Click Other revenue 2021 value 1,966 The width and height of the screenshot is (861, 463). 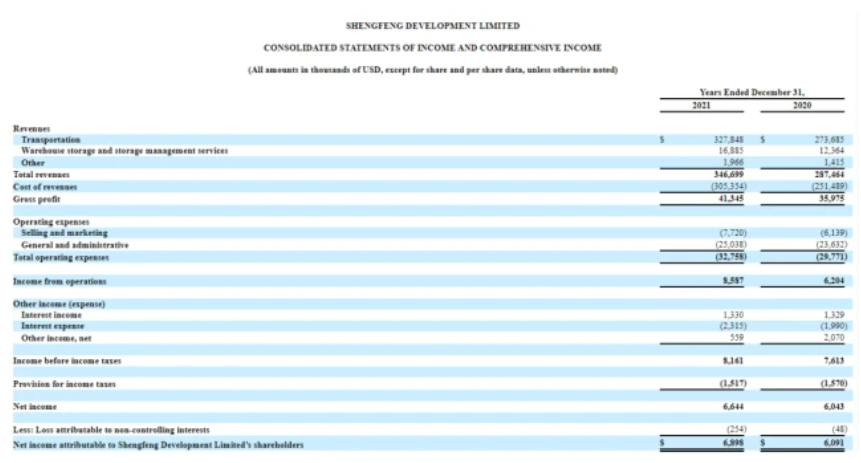[733, 163]
